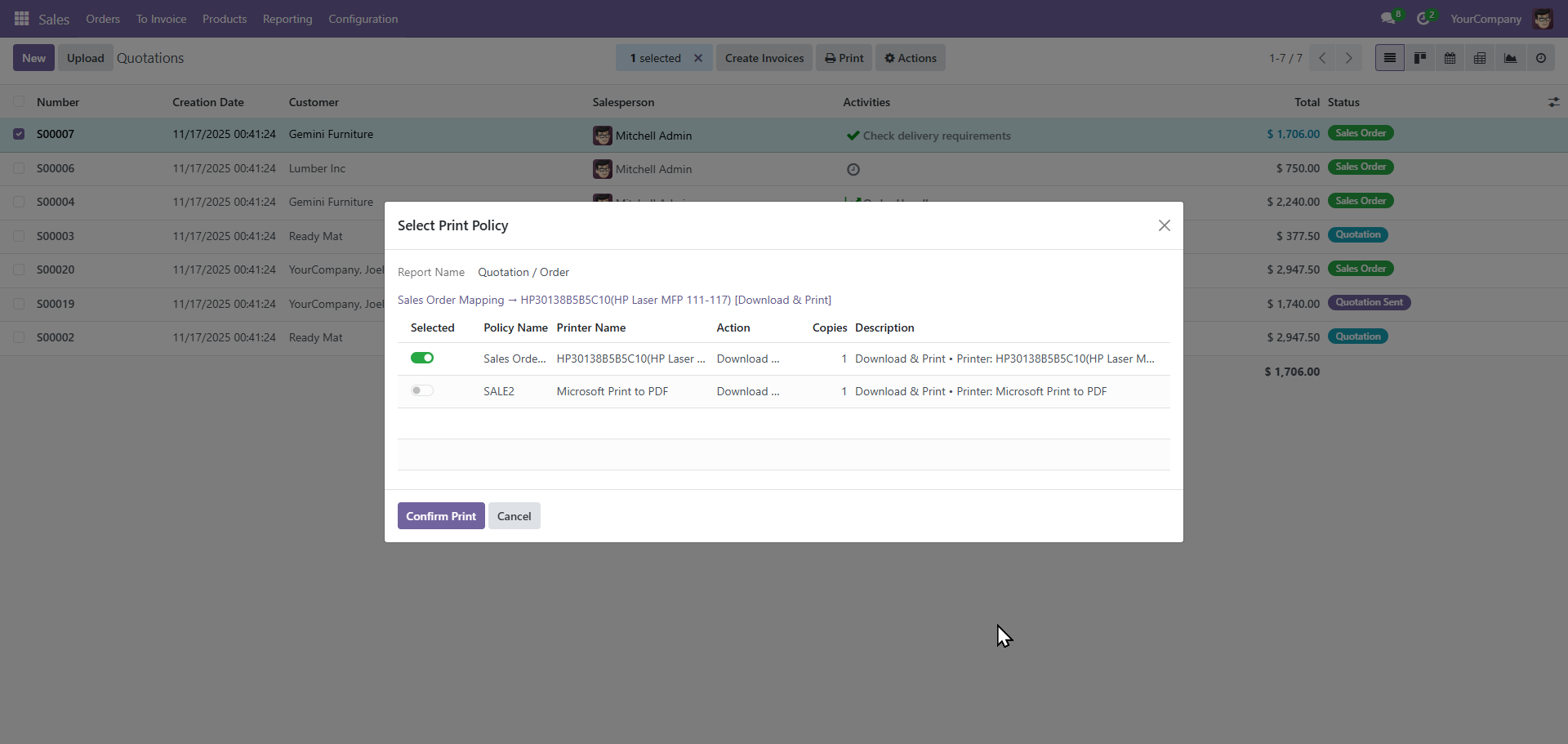Image resolution: width=1568 pixels, height=744 pixels.
Task: Clear selection with the X beside 1 selected
Action: (698, 58)
